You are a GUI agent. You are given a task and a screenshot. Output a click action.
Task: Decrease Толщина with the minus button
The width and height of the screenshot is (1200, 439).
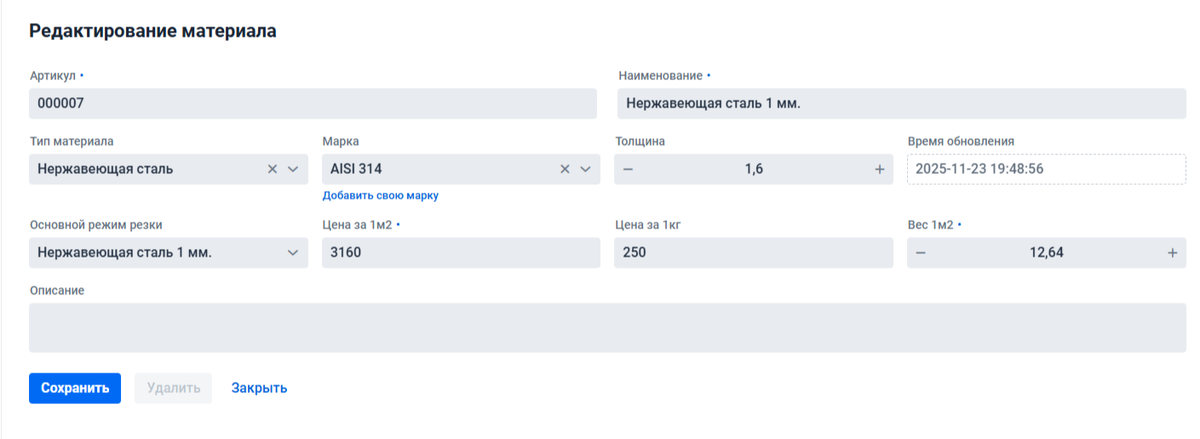[x=628, y=170]
